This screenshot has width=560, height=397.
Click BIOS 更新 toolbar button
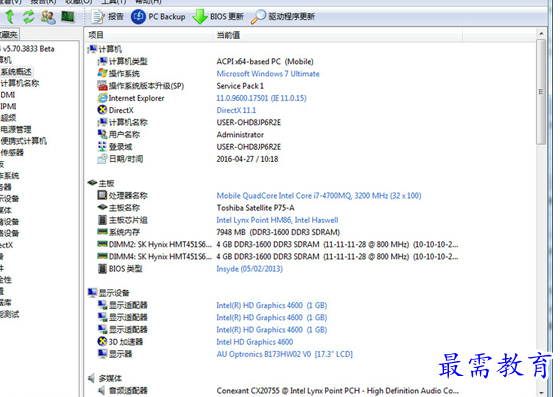click(x=218, y=16)
